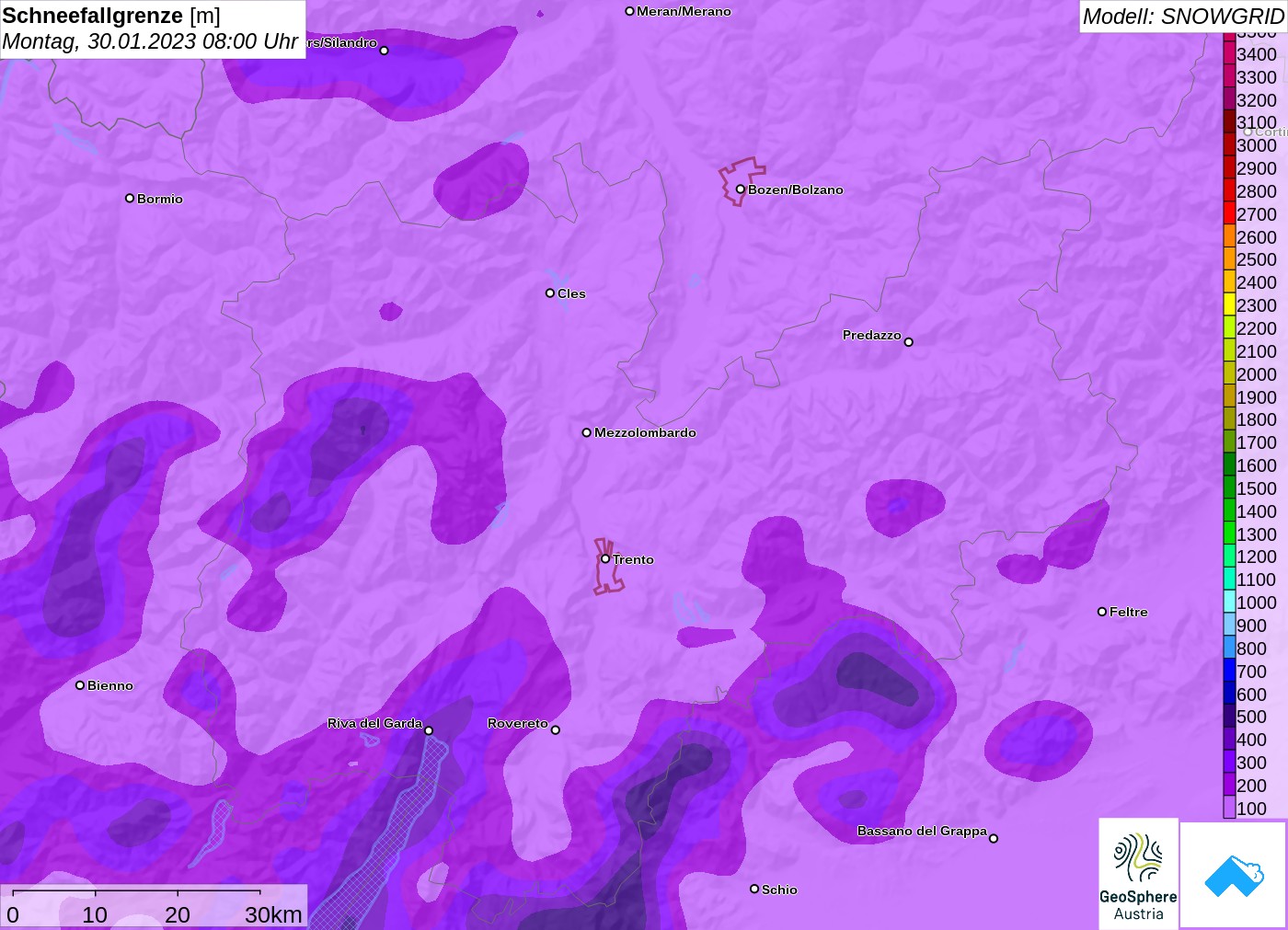This screenshot has width=1288, height=930.
Task: Click the Predazzo location marker
Action: point(909,341)
